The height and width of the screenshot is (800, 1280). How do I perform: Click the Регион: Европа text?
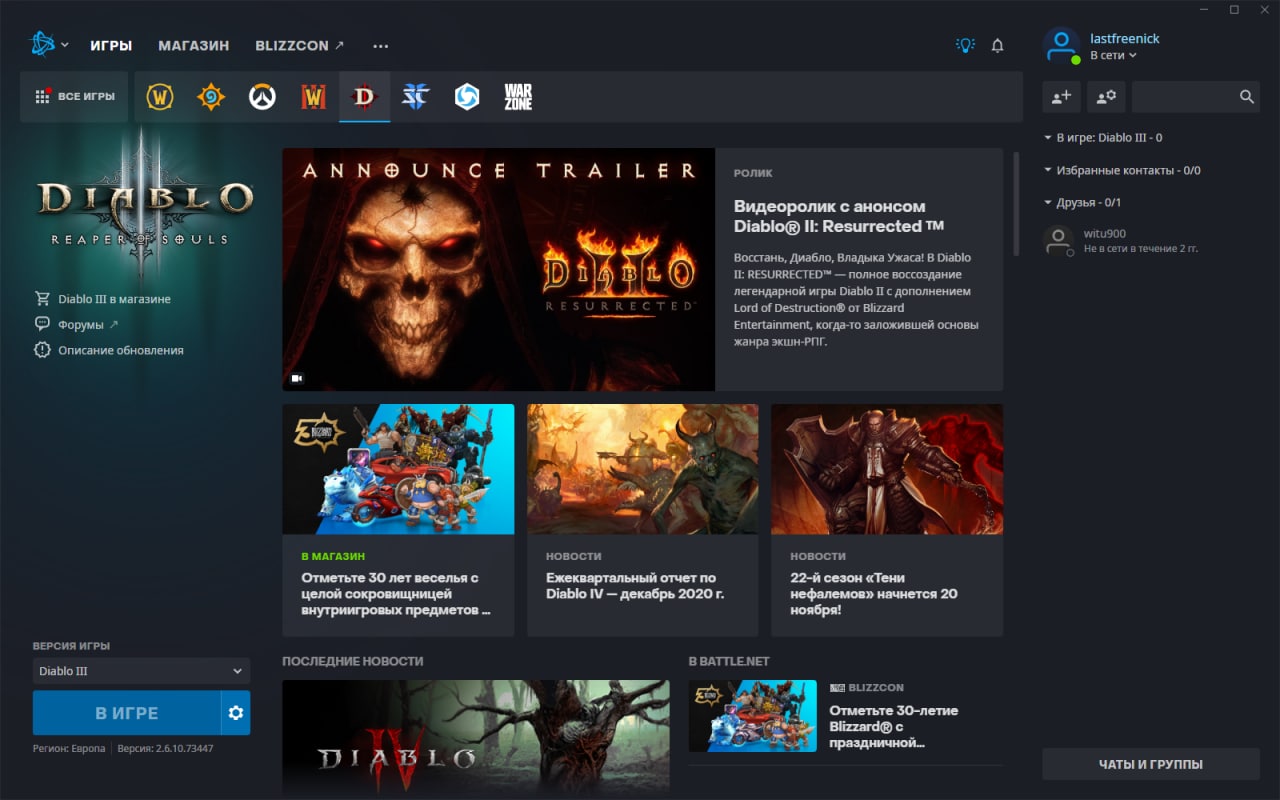tap(69, 748)
